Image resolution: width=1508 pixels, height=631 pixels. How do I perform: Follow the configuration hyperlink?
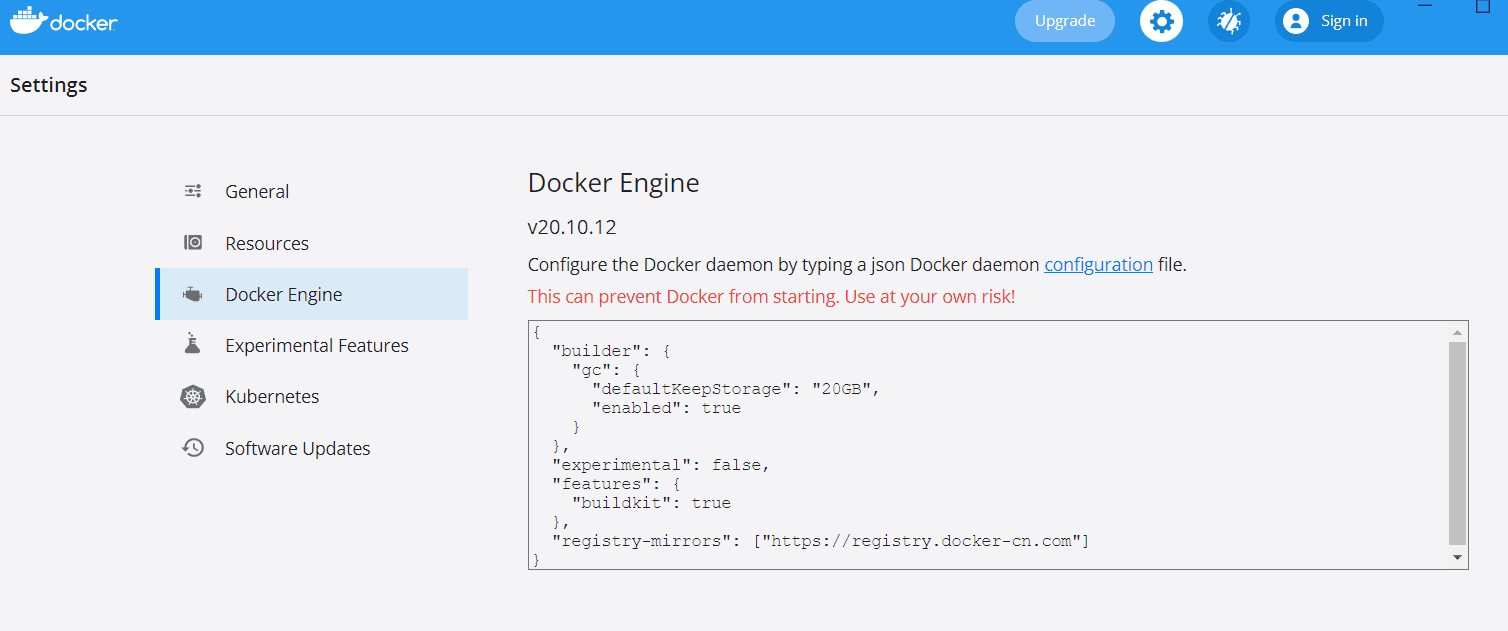pos(1099,265)
